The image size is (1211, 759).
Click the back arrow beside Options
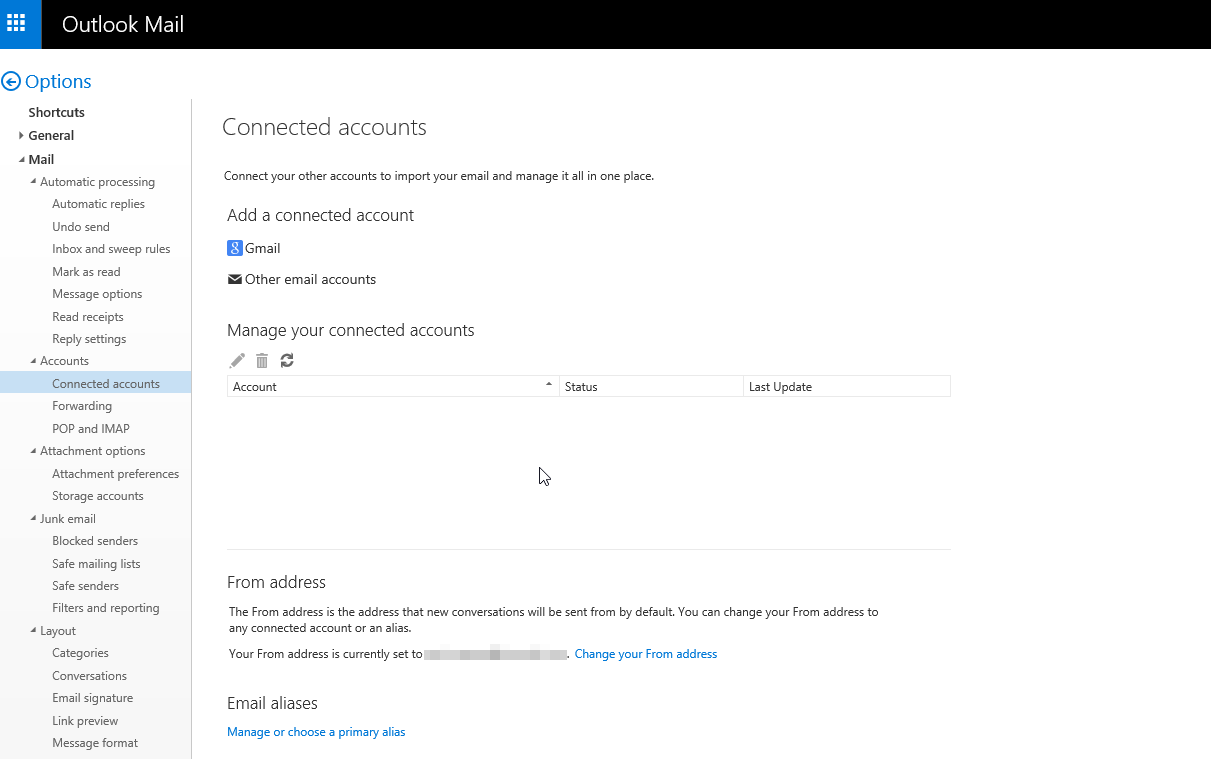pyautogui.click(x=11, y=82)
